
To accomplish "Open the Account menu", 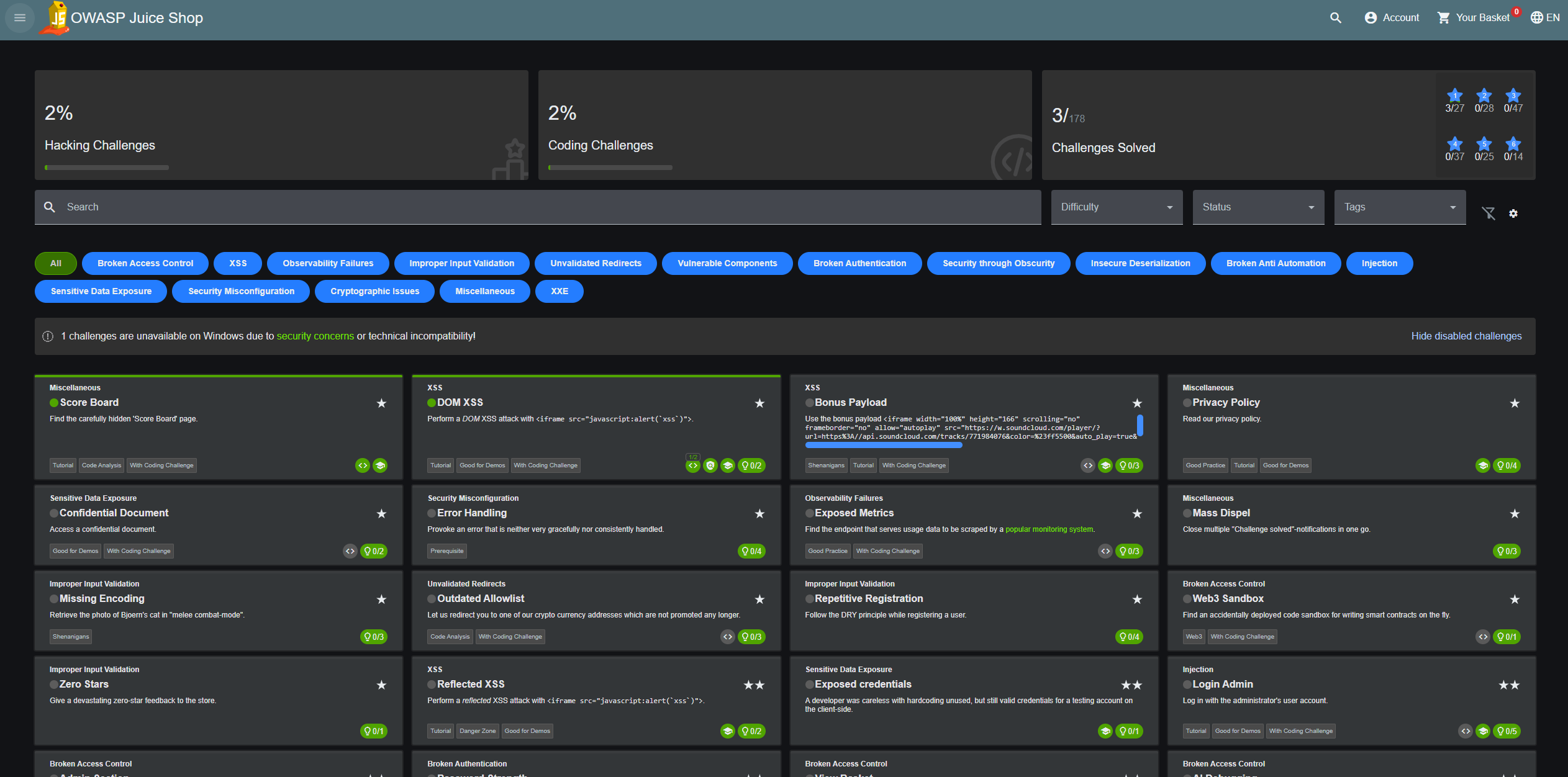I will pos(1392,17).
